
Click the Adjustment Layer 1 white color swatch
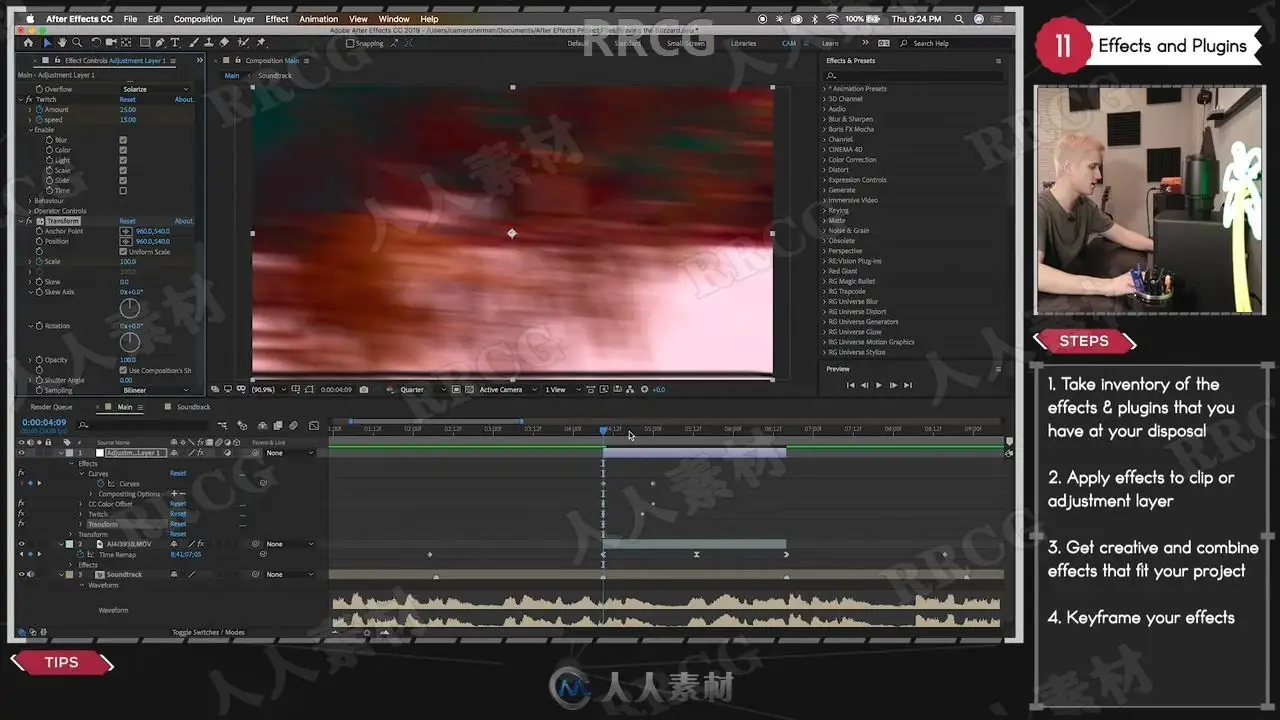click(x=99, y=453)
